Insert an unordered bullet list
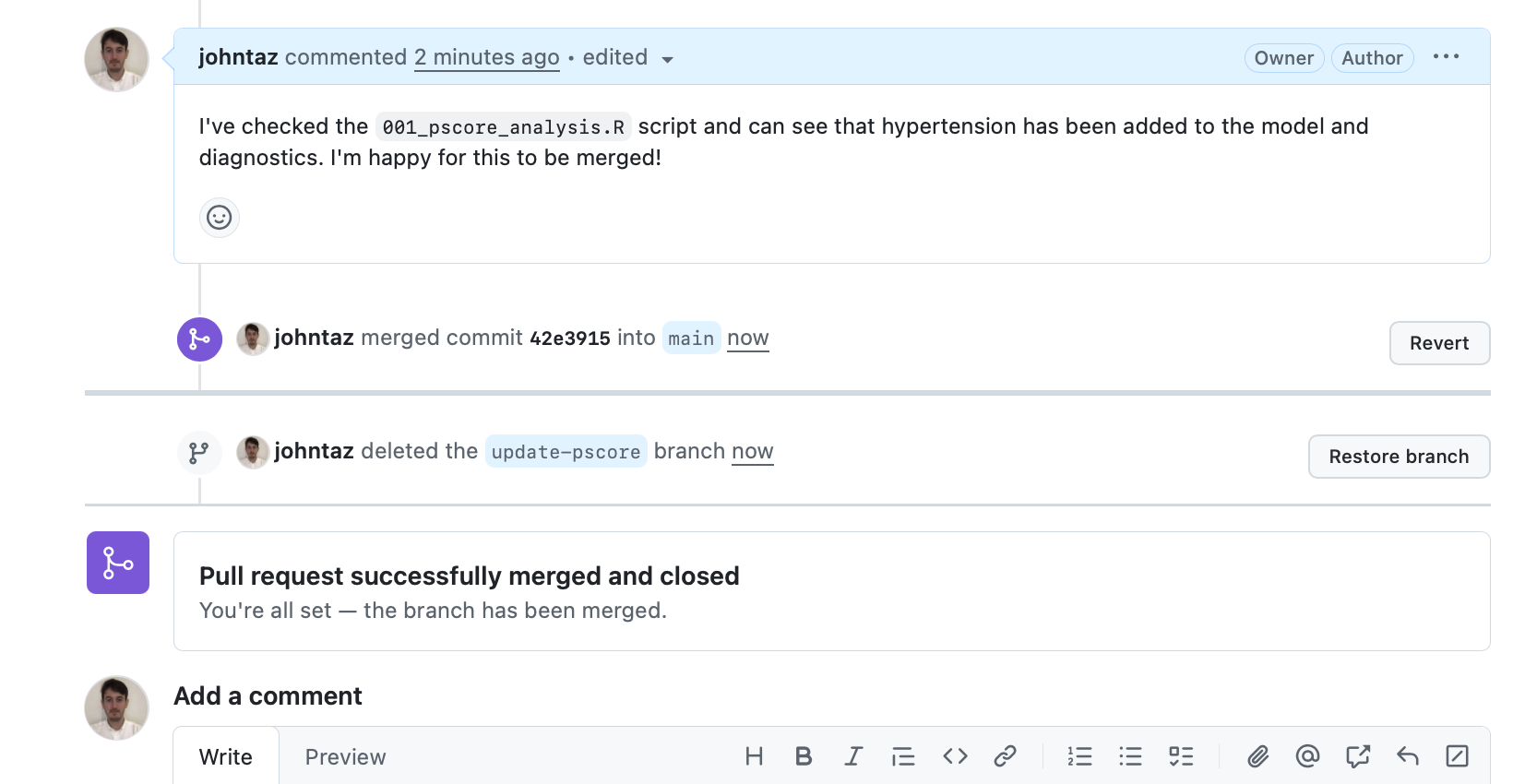Image resolution: width=1513 pixels, height=784 pixels. [1130, 756]
